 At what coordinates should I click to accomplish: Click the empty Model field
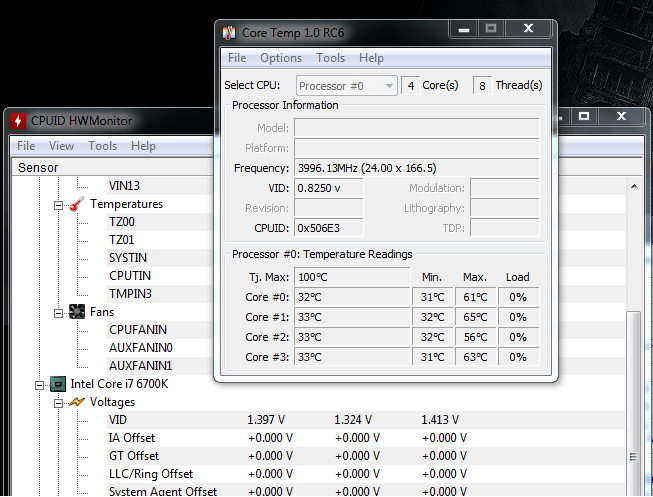point(416,128)
